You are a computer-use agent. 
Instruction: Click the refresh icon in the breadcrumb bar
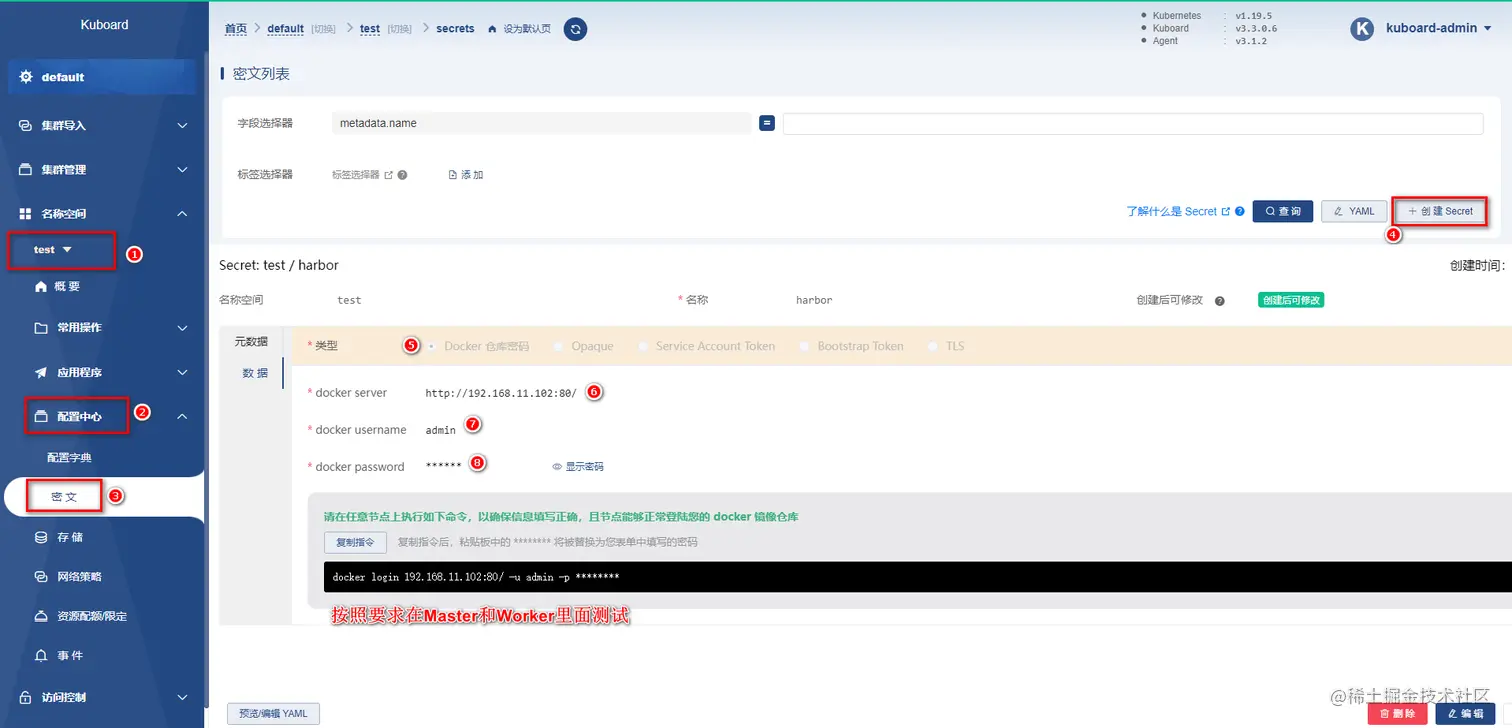coord(575,29)
